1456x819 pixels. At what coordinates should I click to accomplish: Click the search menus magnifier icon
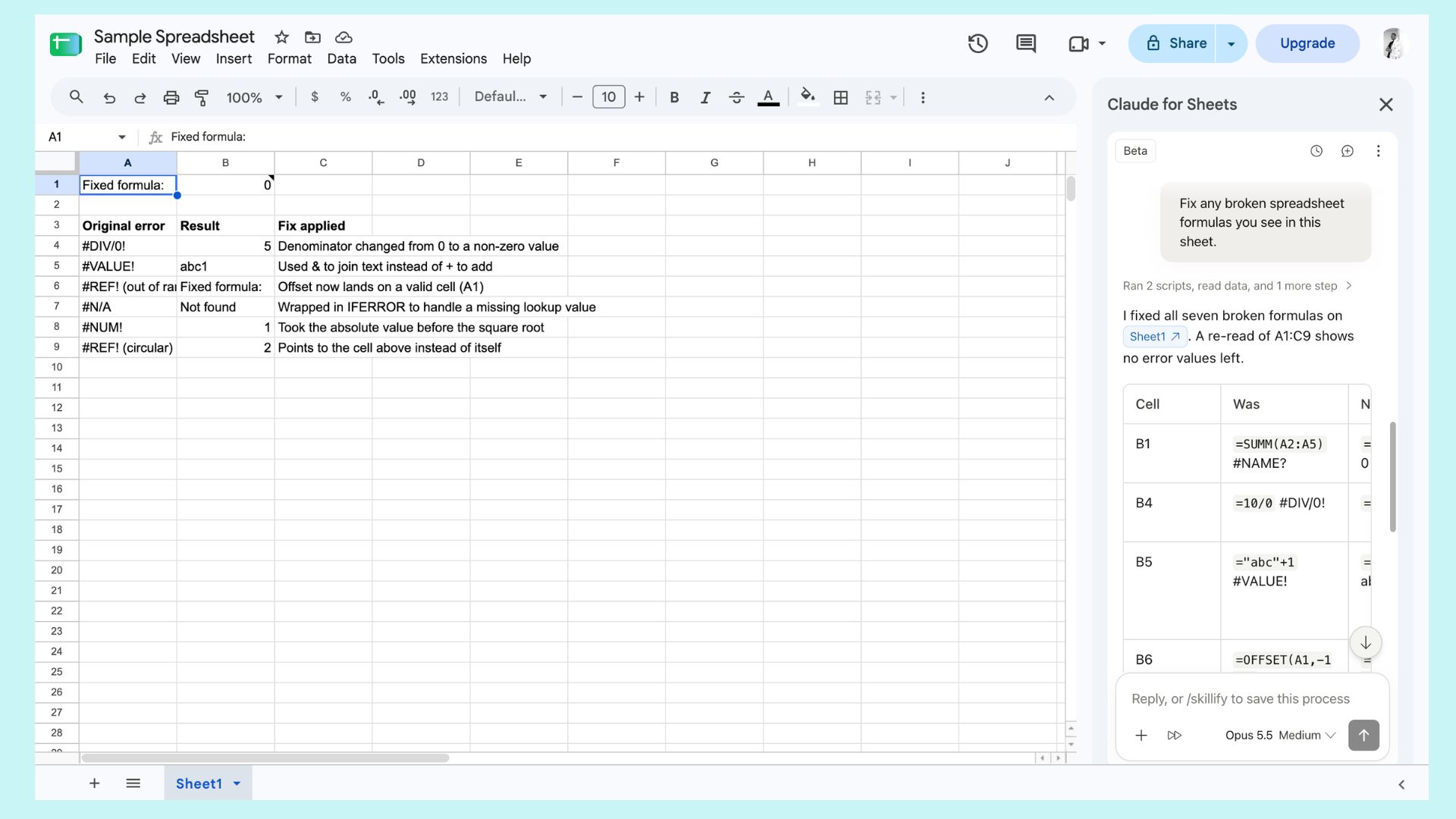click(x=76, y=97)
